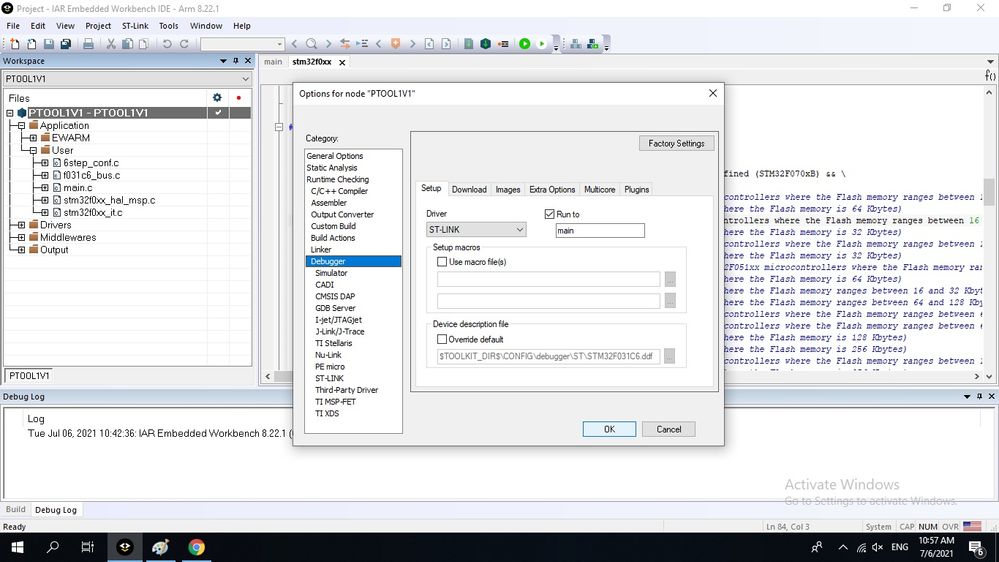This screenshot has width=999, height=562.
Task: Click the Compile file icon
Action: (x=468, y=44)
